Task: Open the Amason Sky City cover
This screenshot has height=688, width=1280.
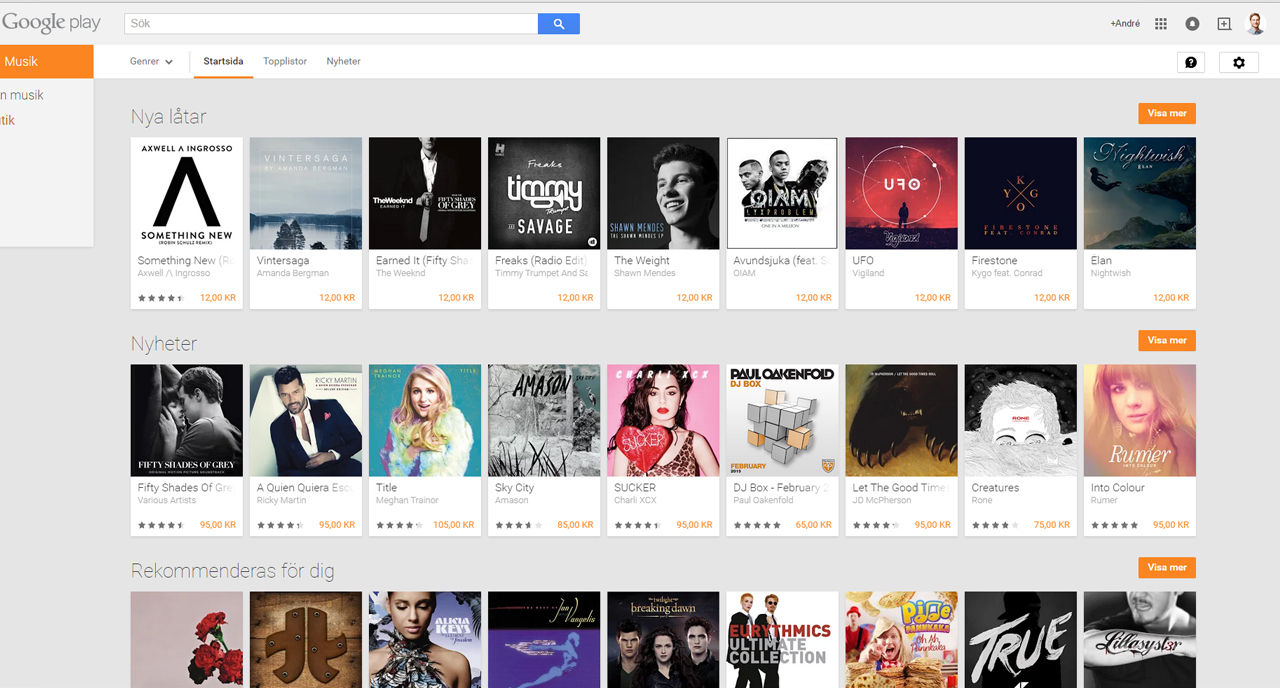Action: [x=544, y=420]
